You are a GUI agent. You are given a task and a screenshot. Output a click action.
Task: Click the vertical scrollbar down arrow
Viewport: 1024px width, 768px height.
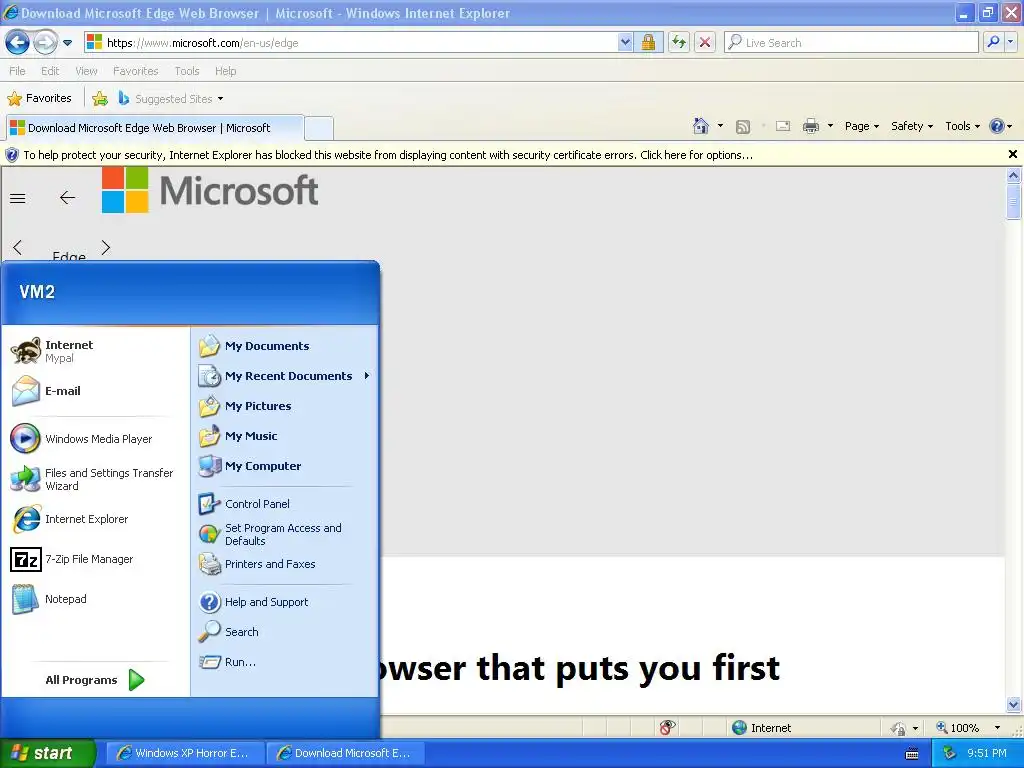(1013, 705)
